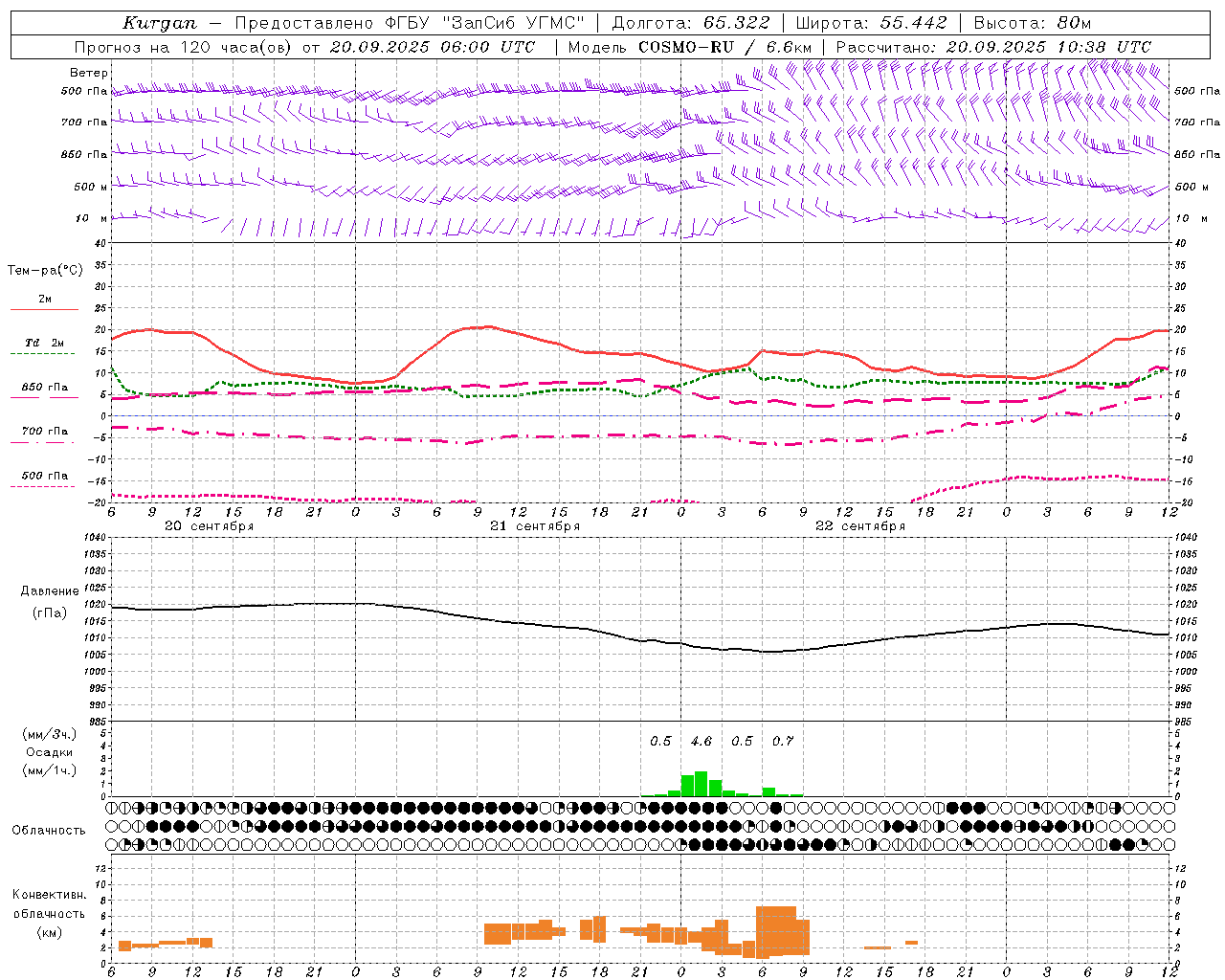Viewport: 1225px width, 980px height.
Task: Click the green dashed Td legend line
Action: pos(42,354)
